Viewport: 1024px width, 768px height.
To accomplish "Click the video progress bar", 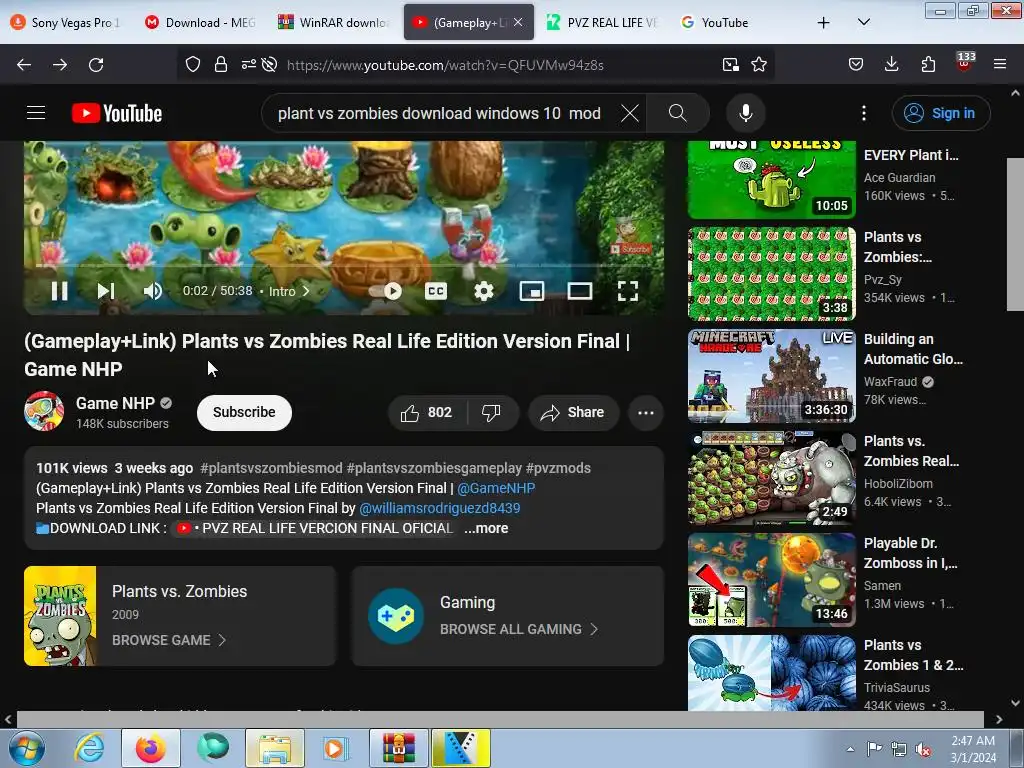I will pyautogui.click(x=344, y=266).
